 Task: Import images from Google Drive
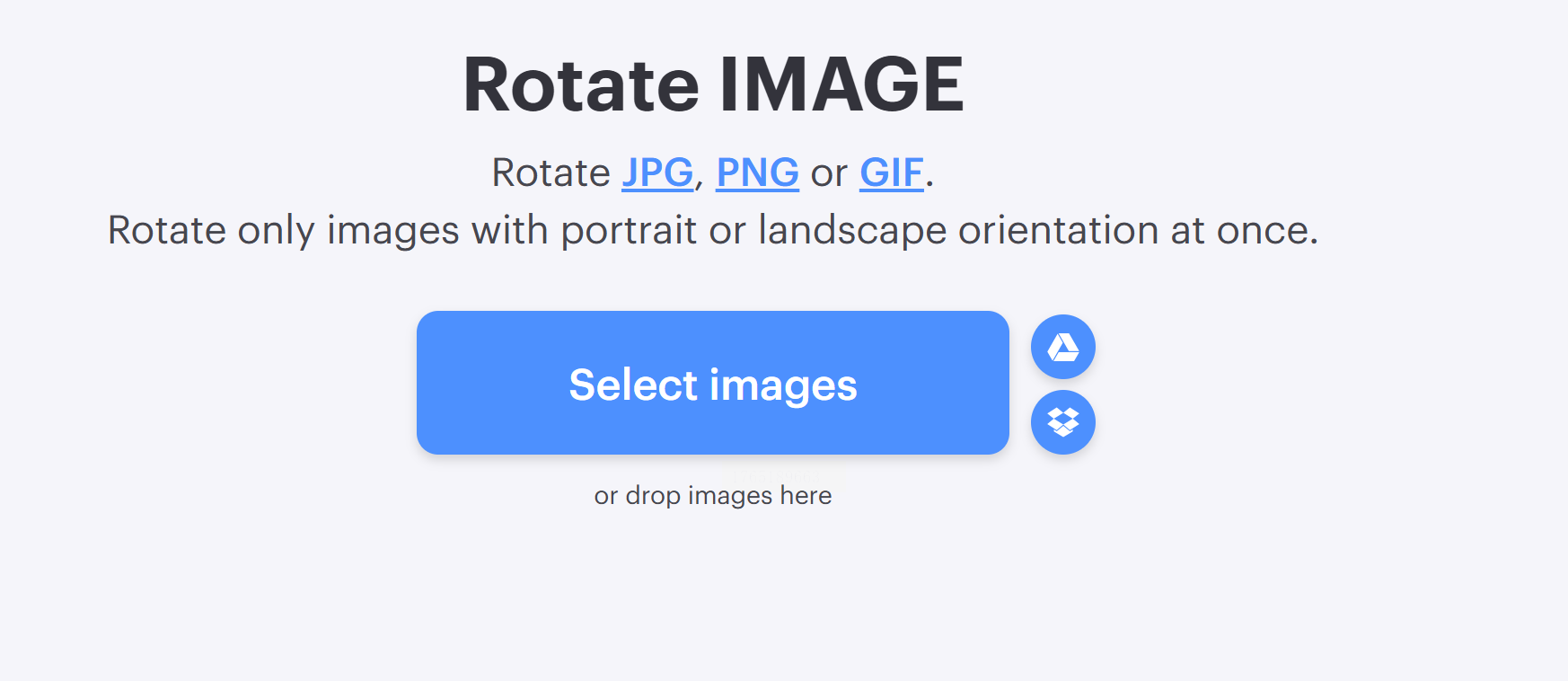[1062, 347]
